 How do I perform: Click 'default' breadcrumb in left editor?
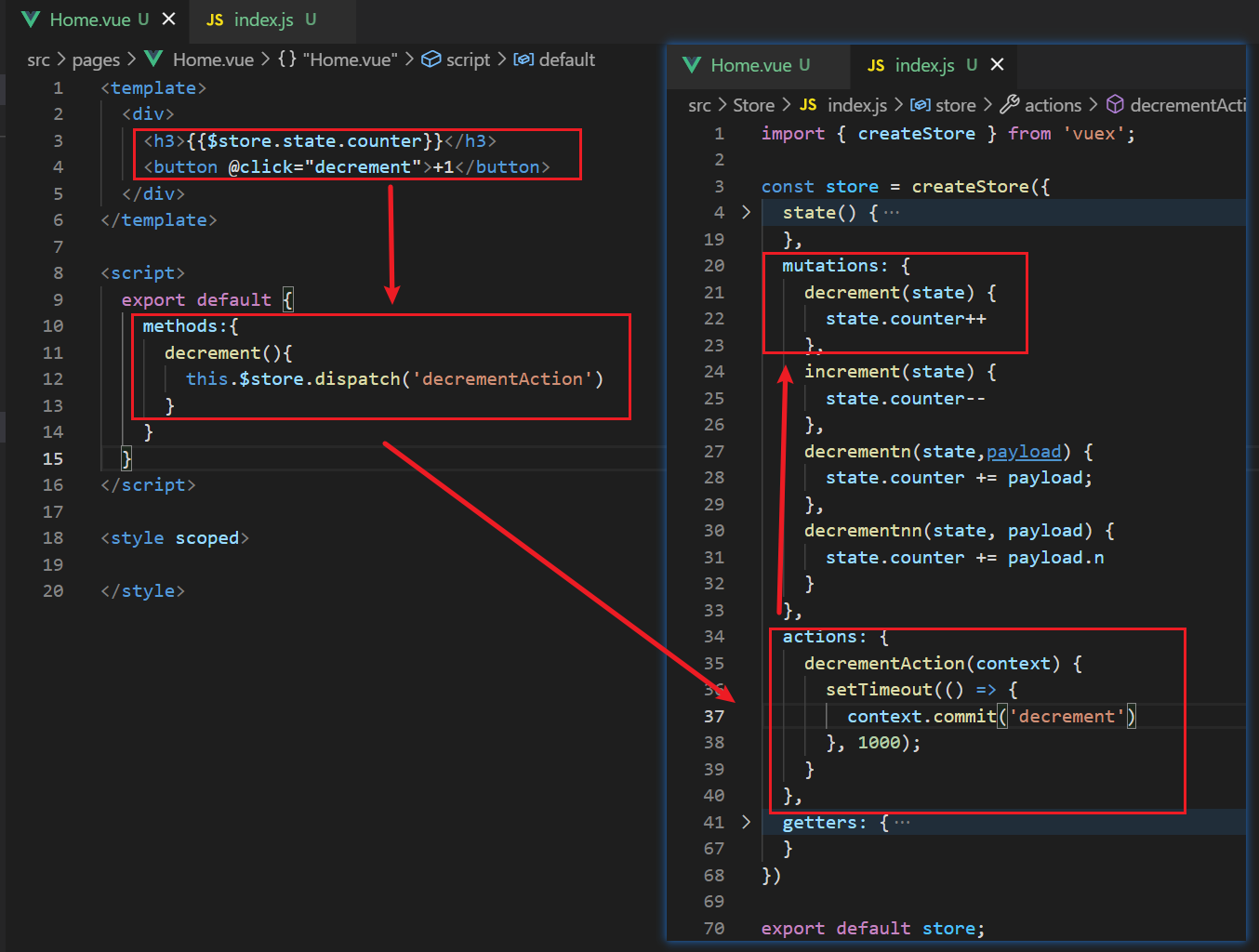click(567, 59)
